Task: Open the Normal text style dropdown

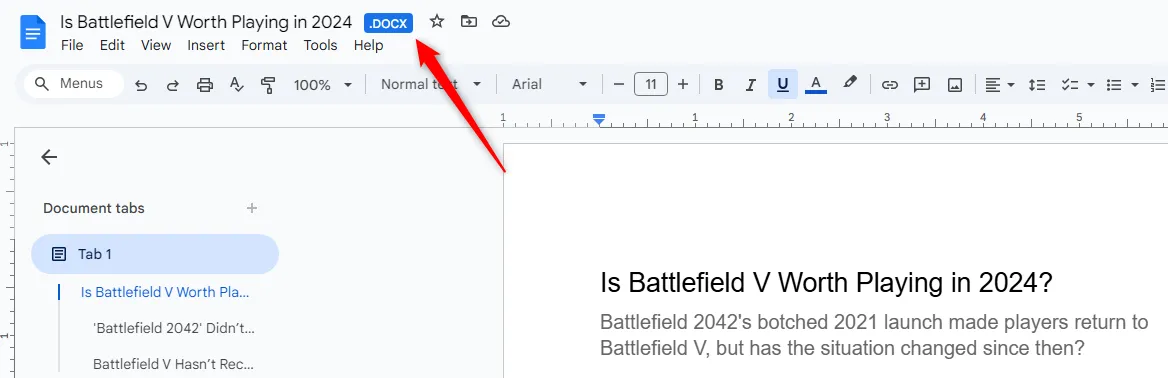Action: point(431,84)
